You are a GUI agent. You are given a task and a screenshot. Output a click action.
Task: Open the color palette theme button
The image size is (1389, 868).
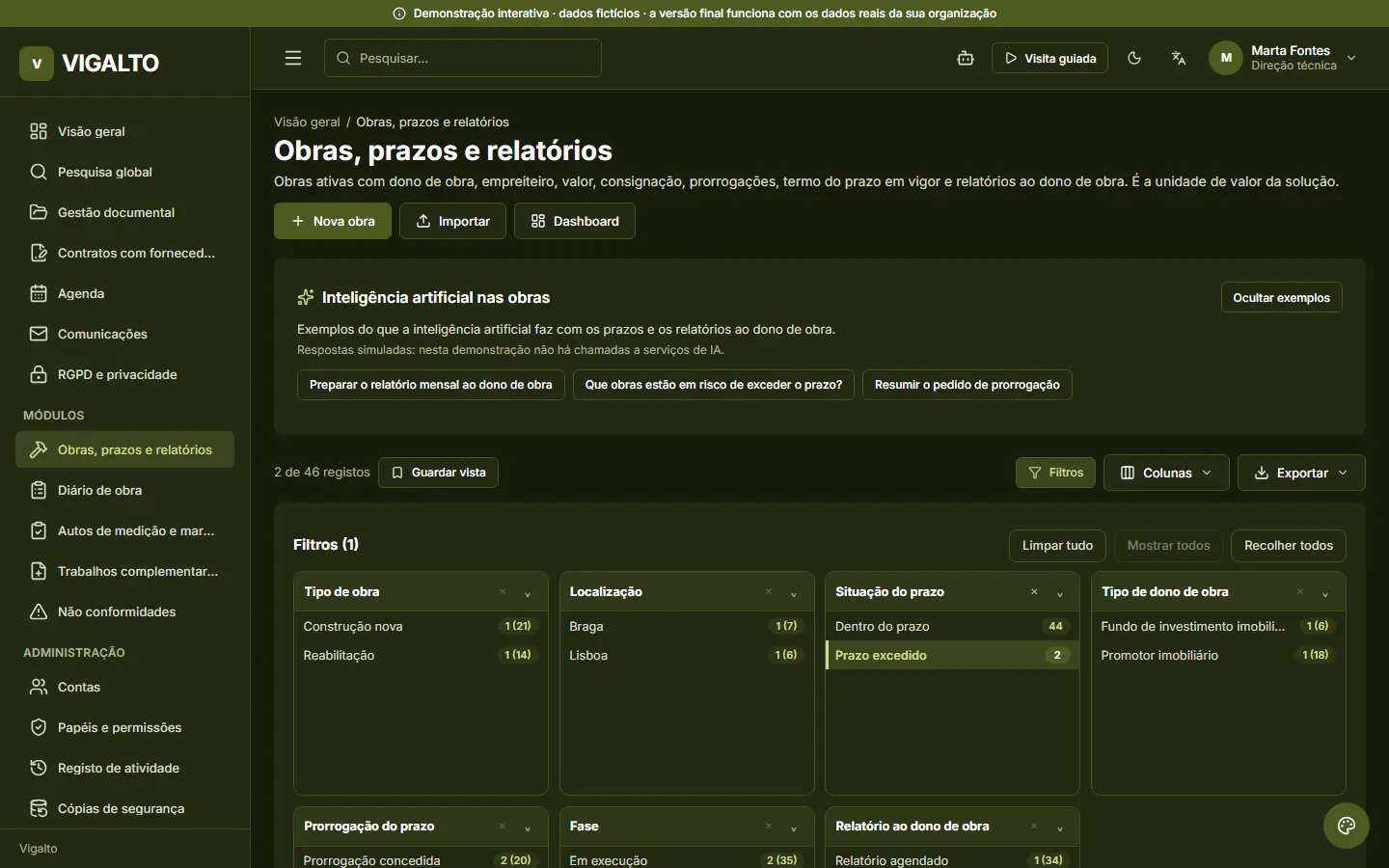point(1347,826)
